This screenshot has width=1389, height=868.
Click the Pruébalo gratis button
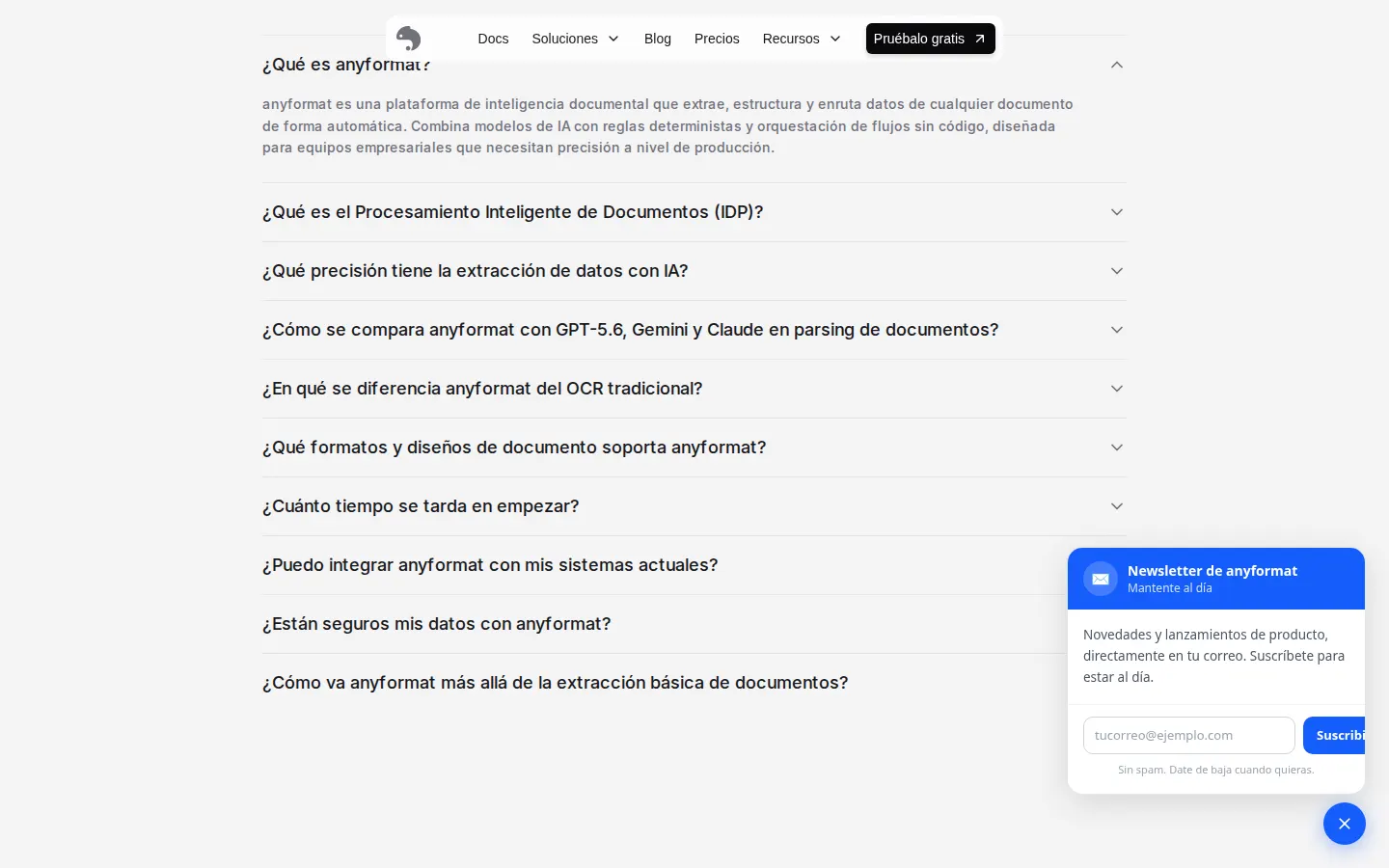[931, 39]
